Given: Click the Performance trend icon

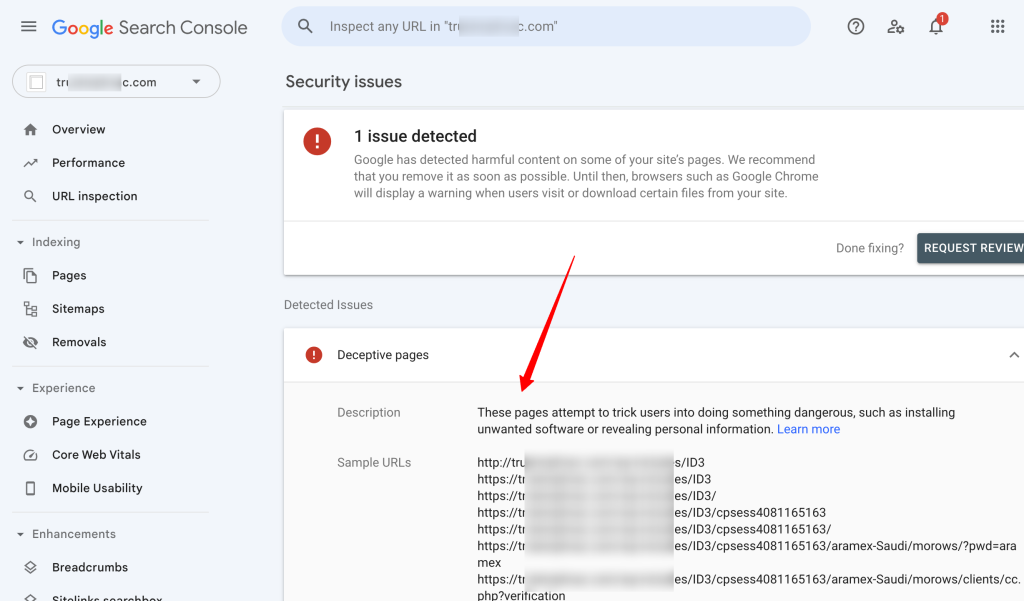Looking at the screenshot, I should pyautogui.click(x=30, y=163).
